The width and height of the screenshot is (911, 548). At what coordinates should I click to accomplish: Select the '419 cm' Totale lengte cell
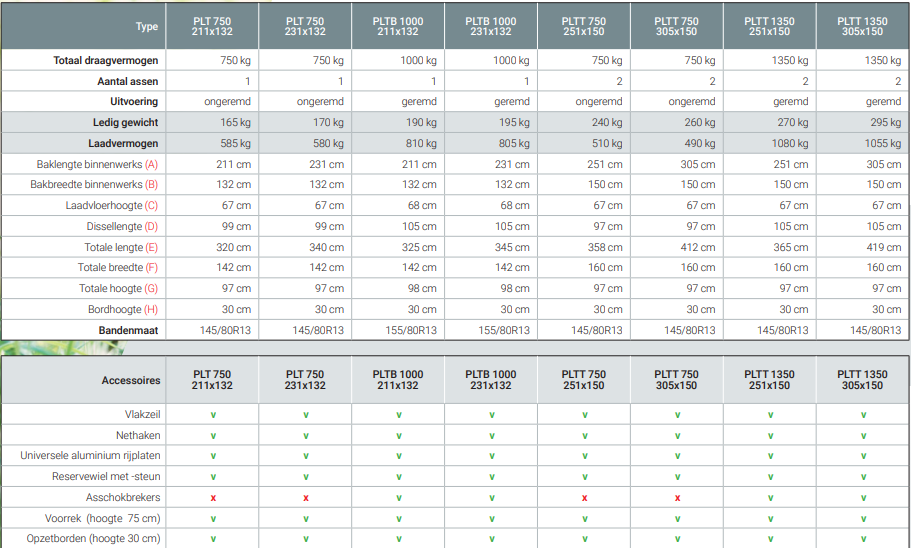pyautogui.click(x=884, y=248)
